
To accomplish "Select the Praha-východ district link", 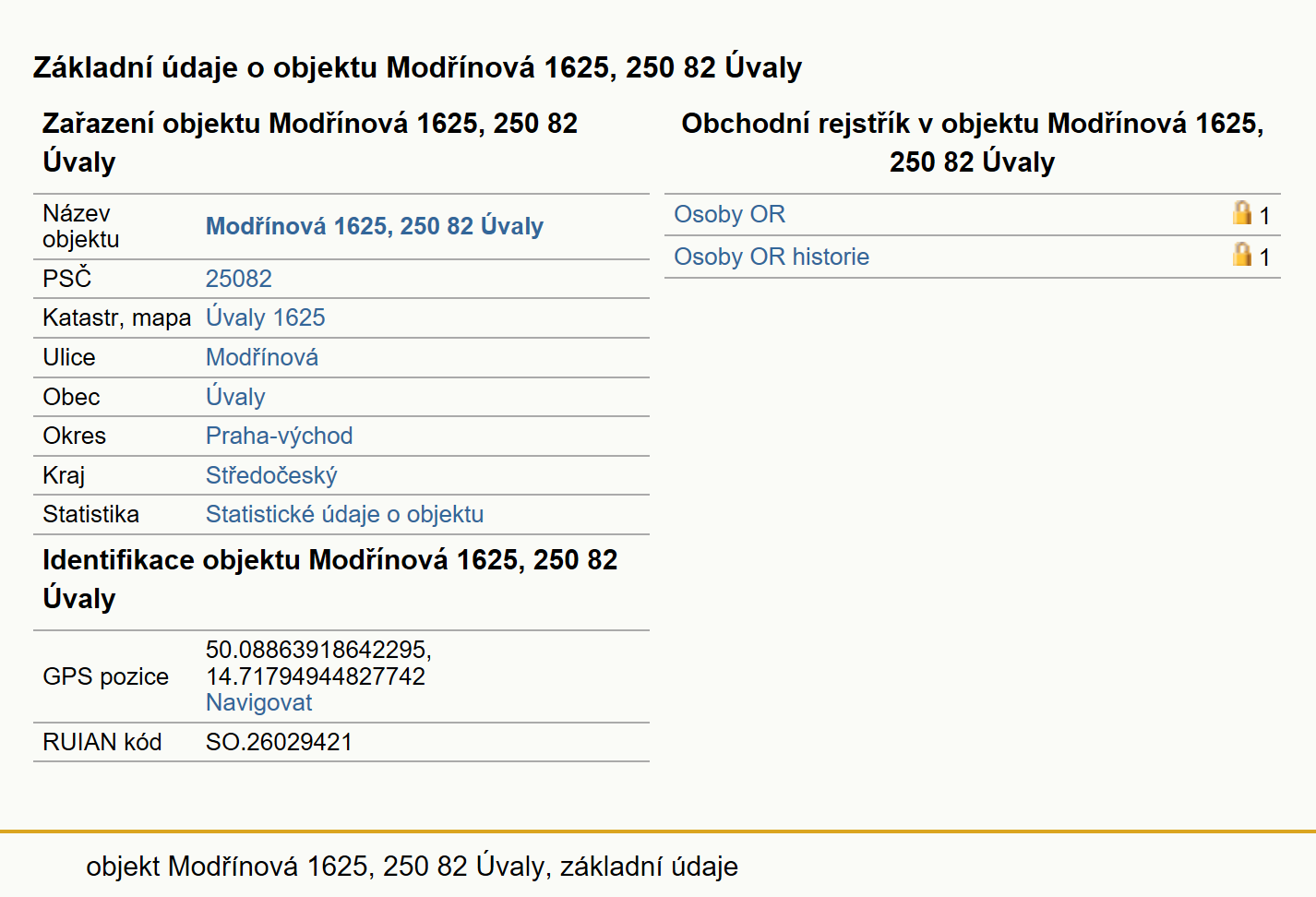I will point(280,436).
